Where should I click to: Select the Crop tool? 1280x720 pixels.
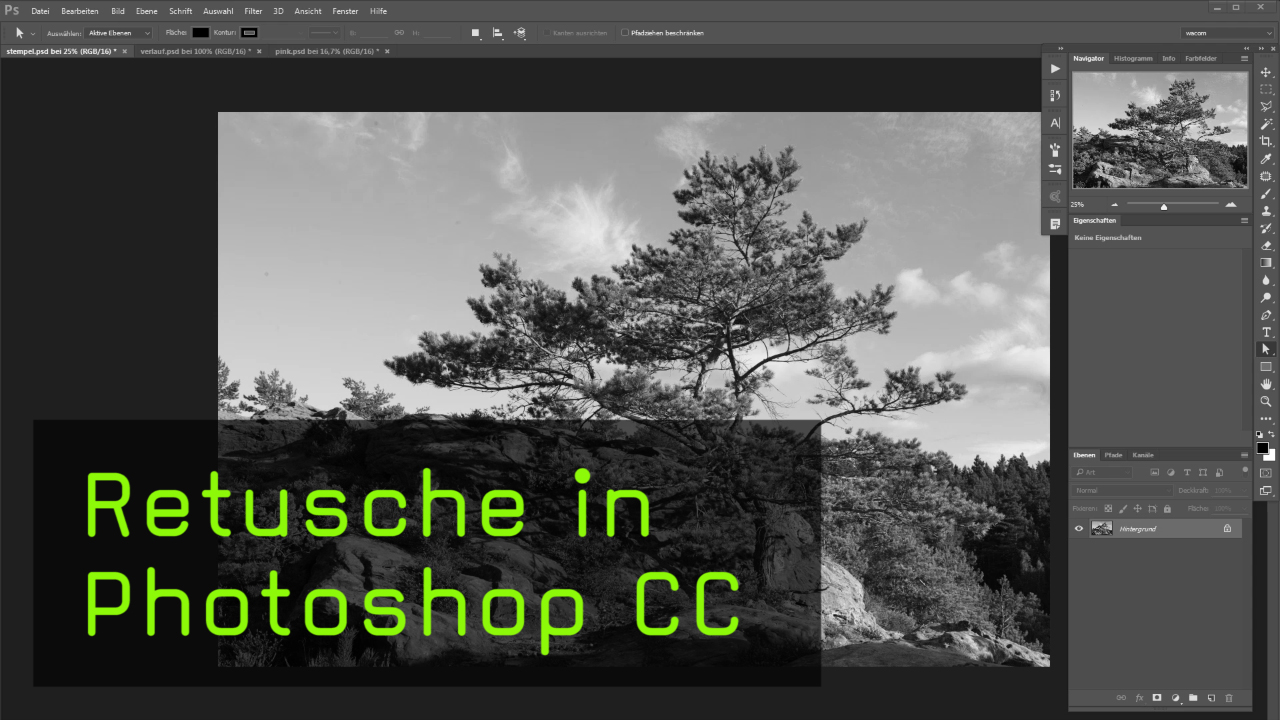(x=1266, y=140)
